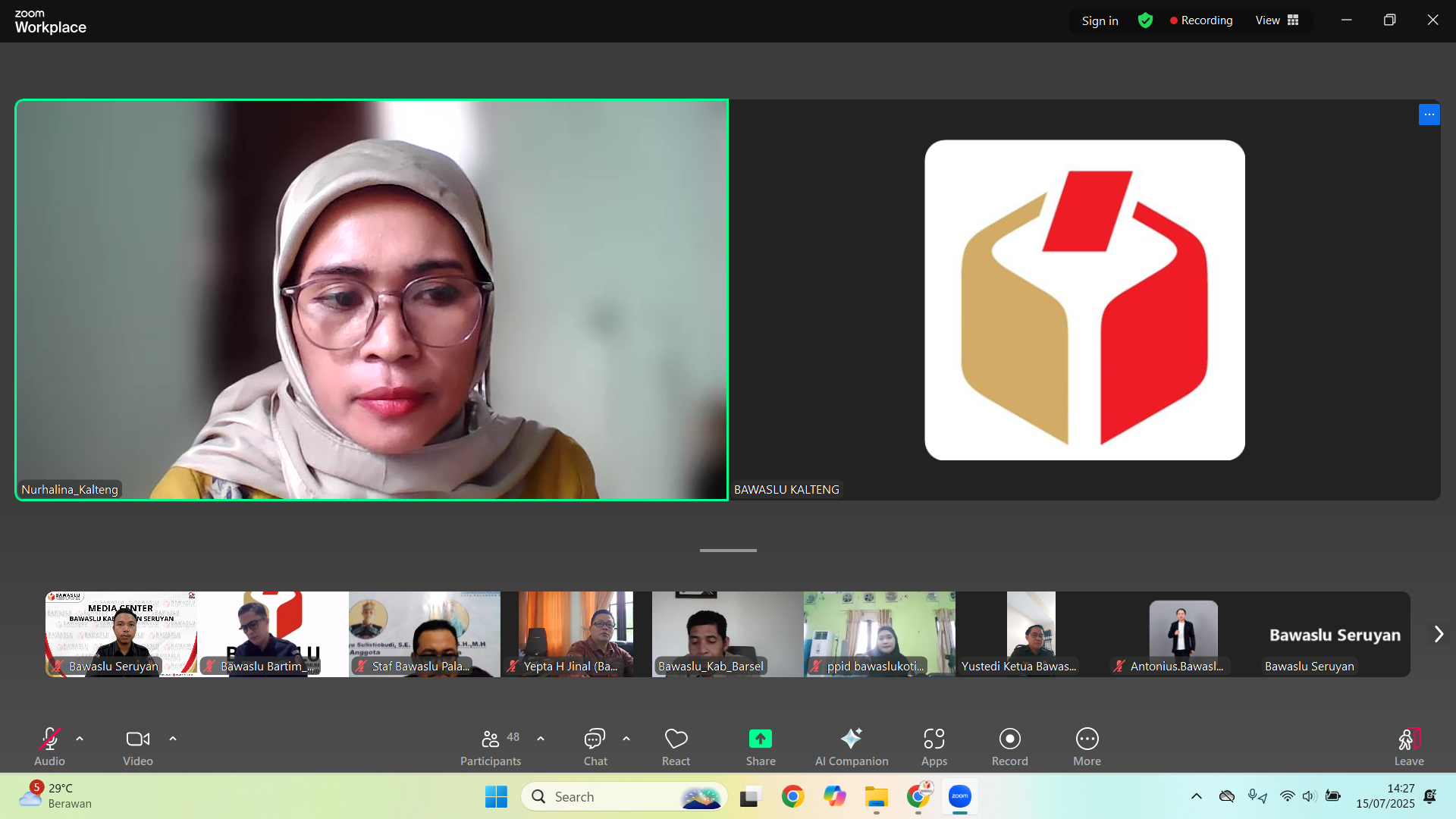
Task: Click the Zoom Workplace logo
Action: pos(50,22)
